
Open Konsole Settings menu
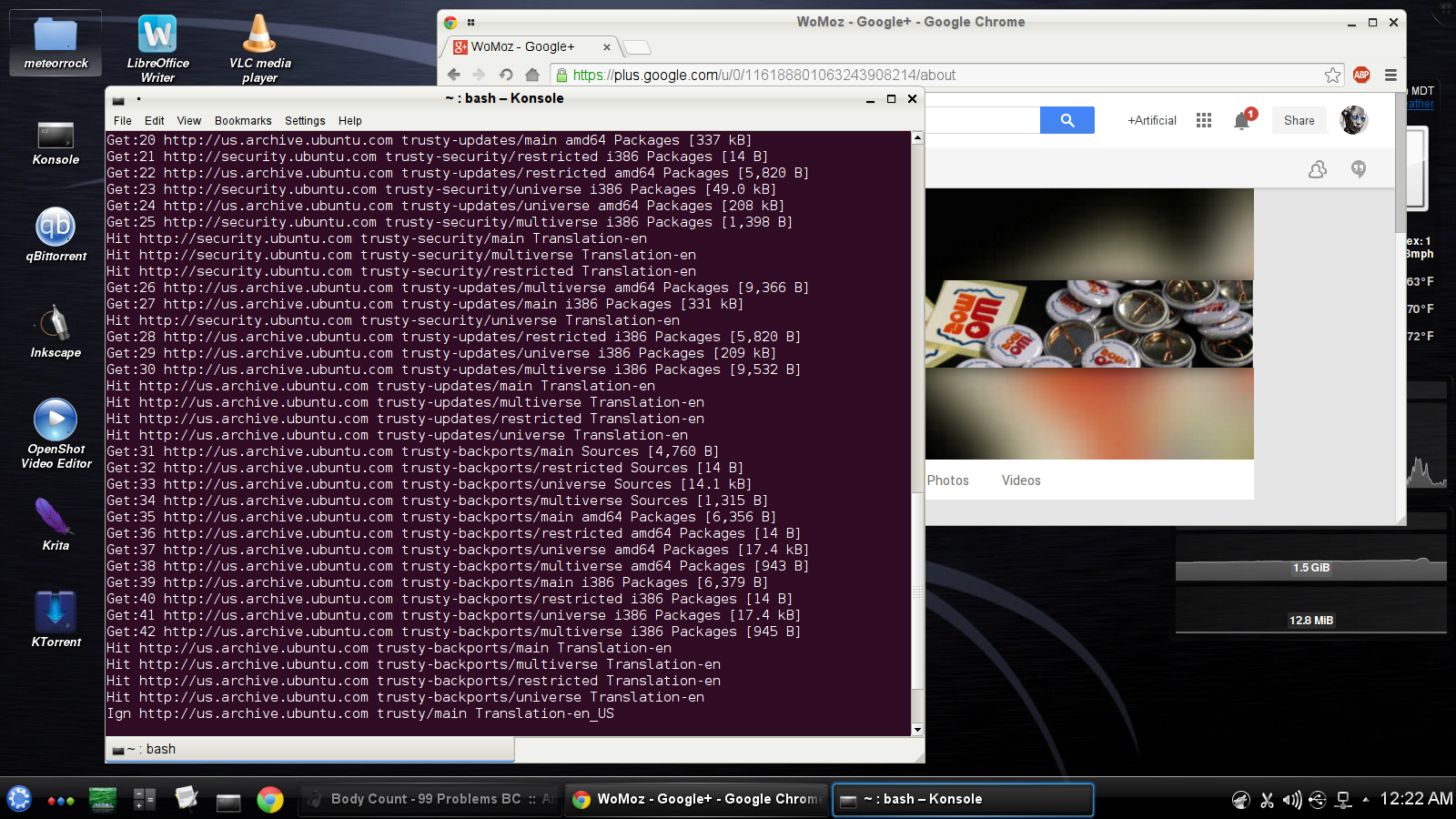coord(305,120)
